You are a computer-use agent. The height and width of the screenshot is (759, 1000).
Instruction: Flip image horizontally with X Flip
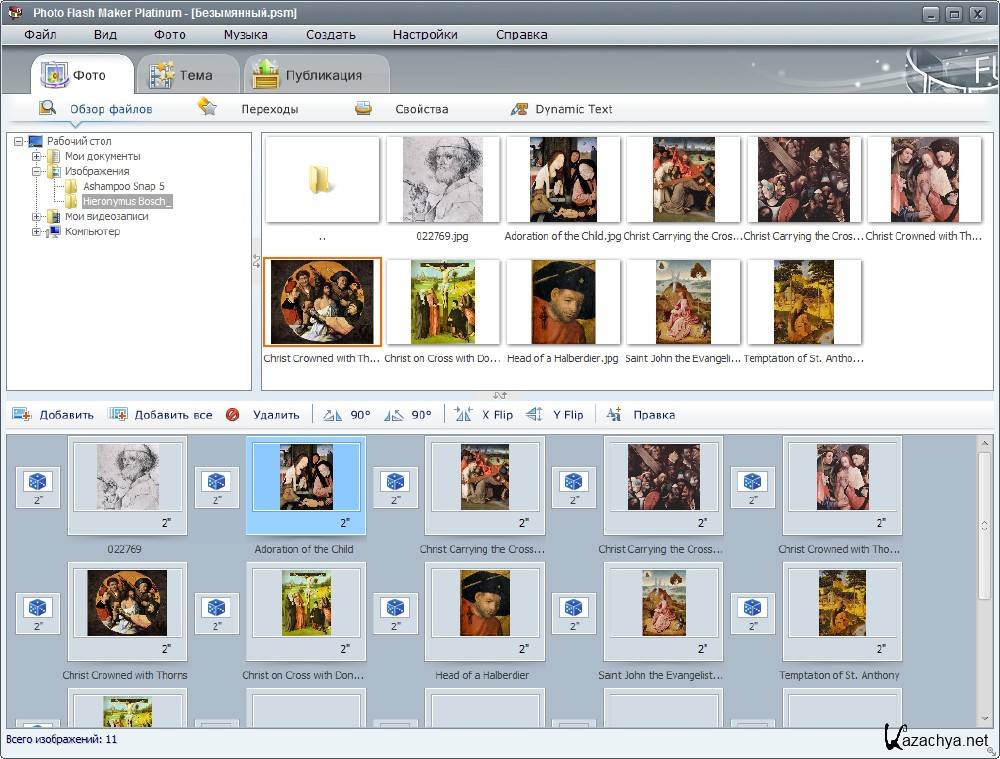tap(463, 414)
